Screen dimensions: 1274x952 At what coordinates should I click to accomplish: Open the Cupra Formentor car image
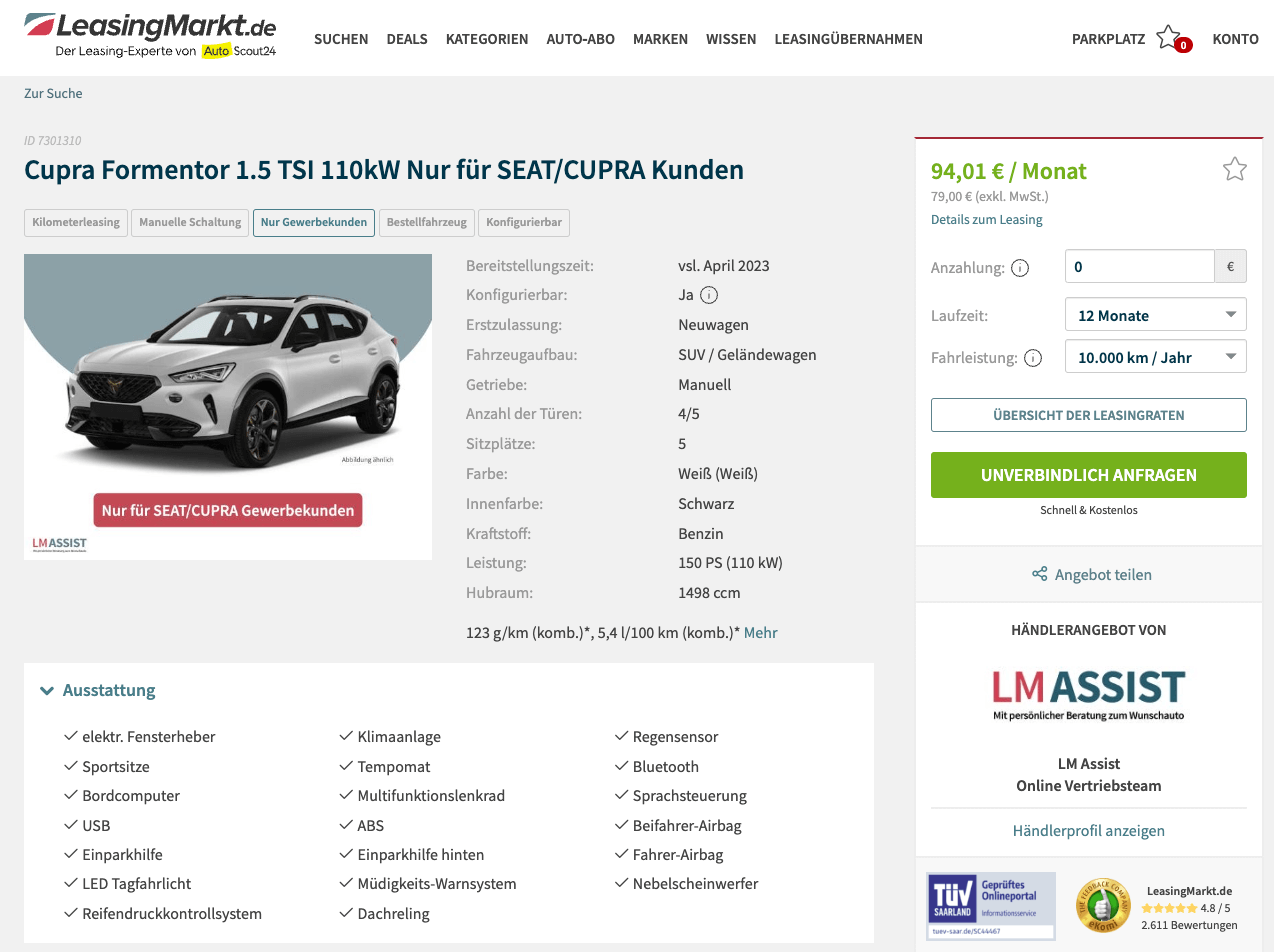(228, 406)
